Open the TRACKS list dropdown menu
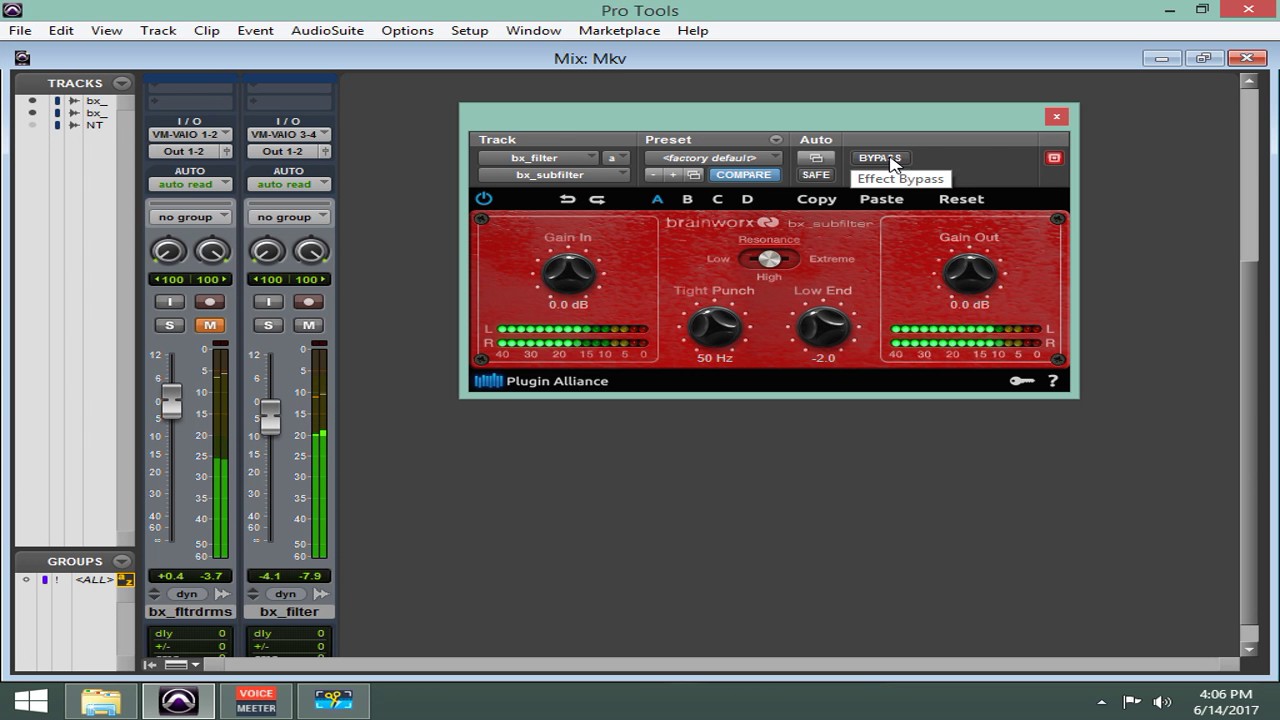This screenshot has width=1280, height=720. click(122, 83)
